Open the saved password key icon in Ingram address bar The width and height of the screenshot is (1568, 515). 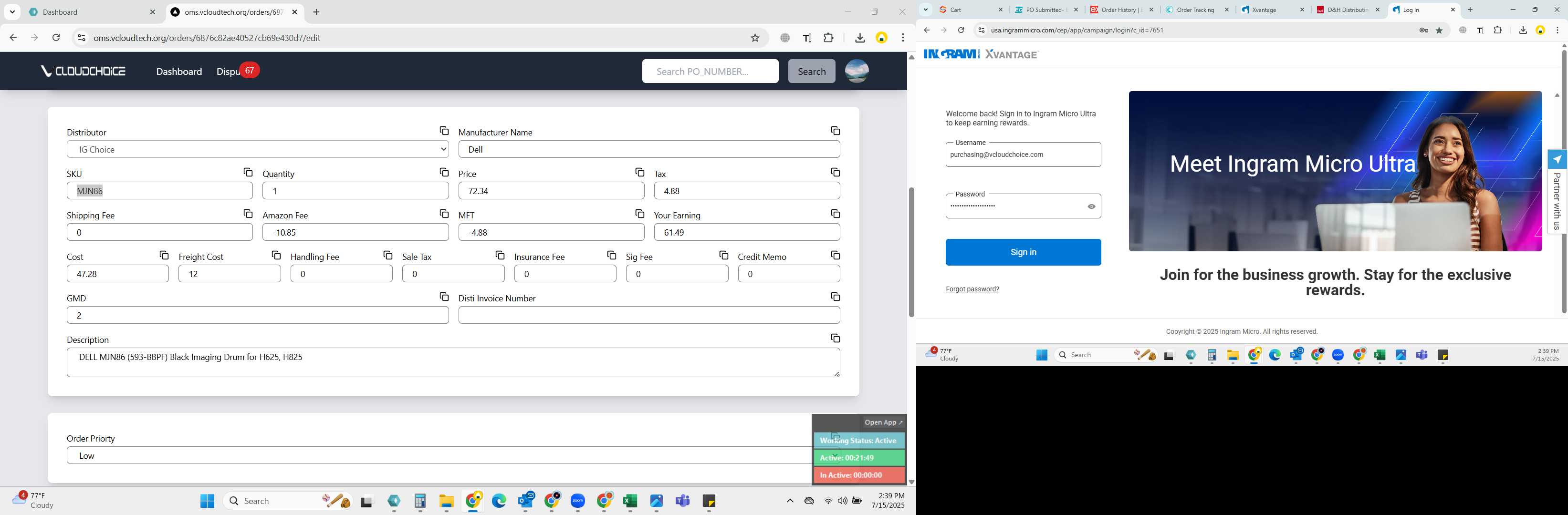[1424, 30]
